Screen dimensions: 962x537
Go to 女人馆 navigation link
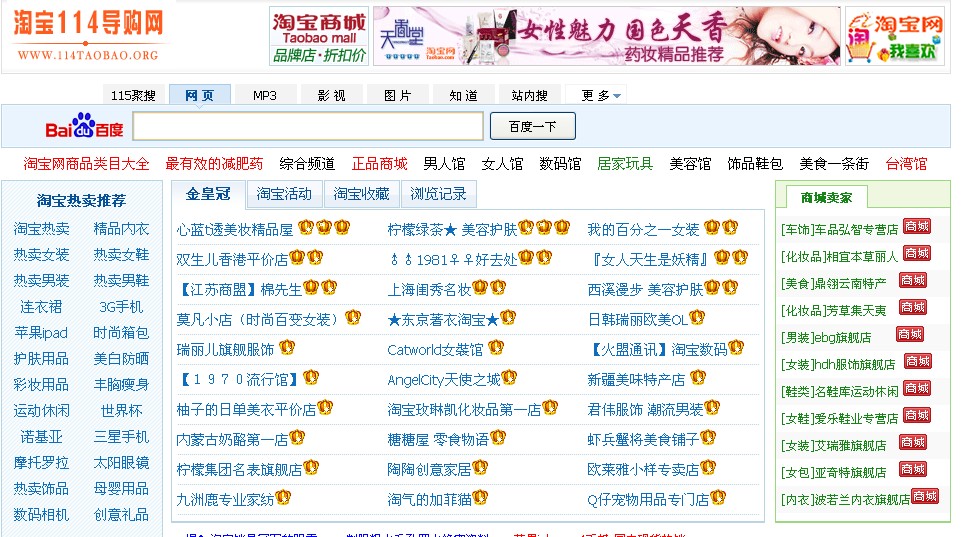coord(502,164)
